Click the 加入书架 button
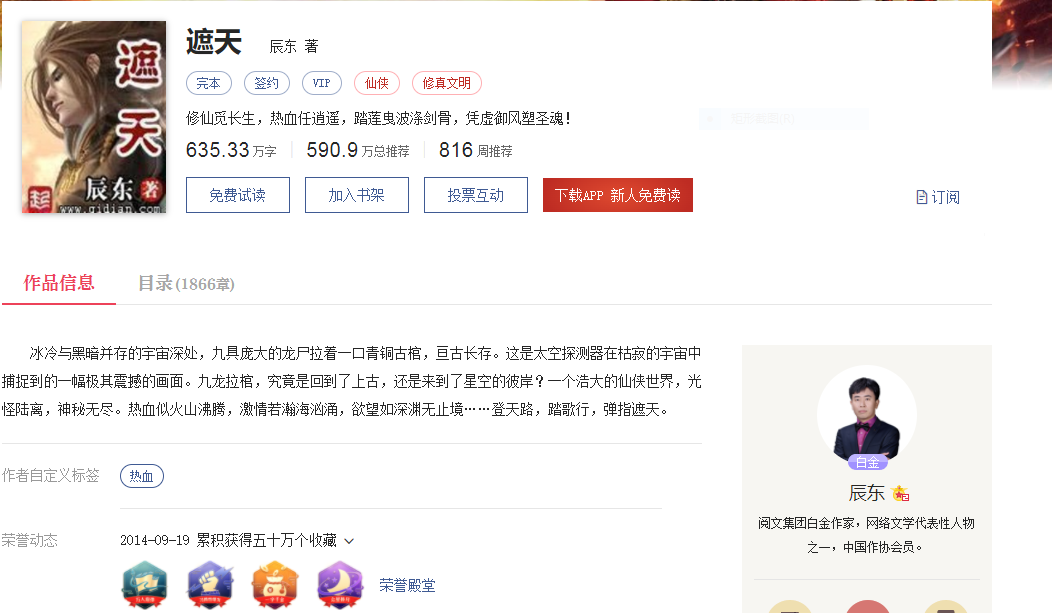The image size is (1052, 613). (356, 195)
